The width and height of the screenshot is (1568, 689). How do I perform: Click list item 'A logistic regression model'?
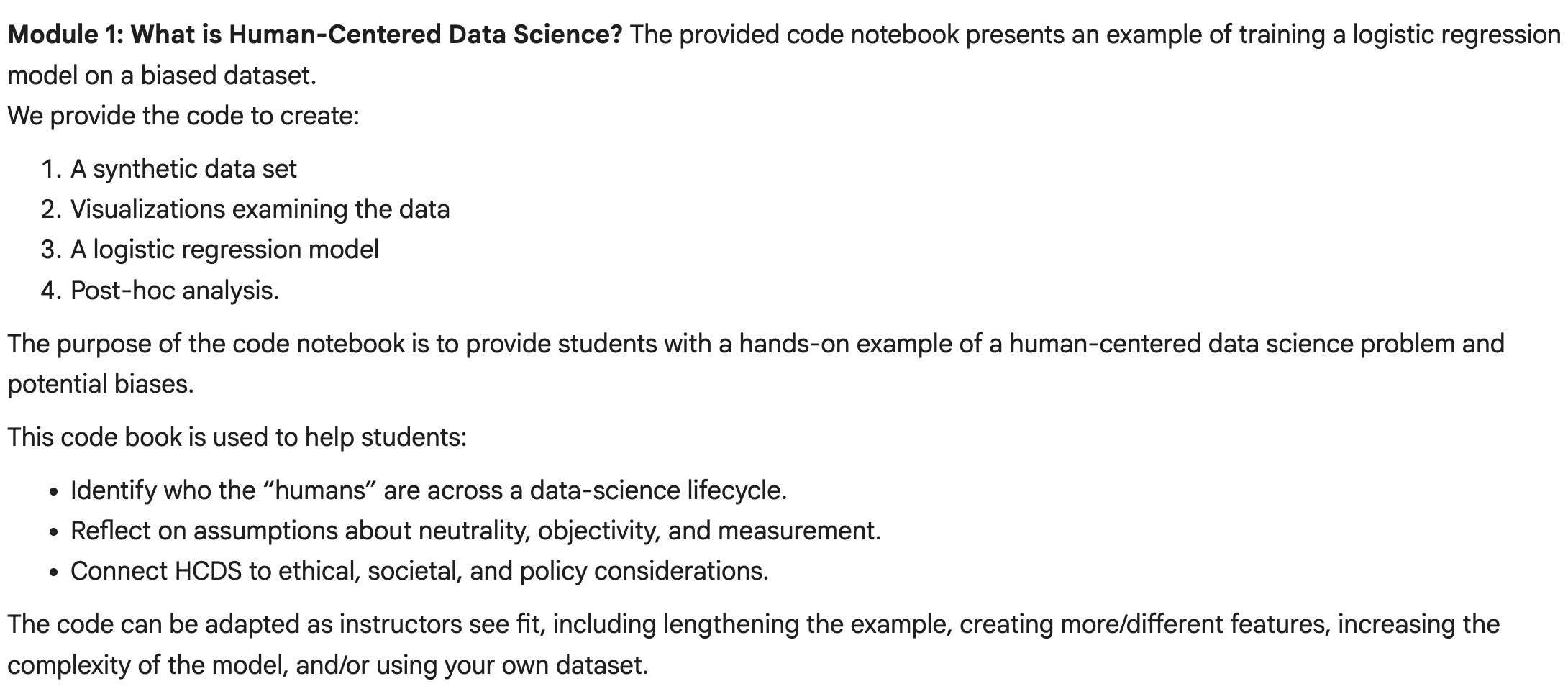click(x=224, y=250)
